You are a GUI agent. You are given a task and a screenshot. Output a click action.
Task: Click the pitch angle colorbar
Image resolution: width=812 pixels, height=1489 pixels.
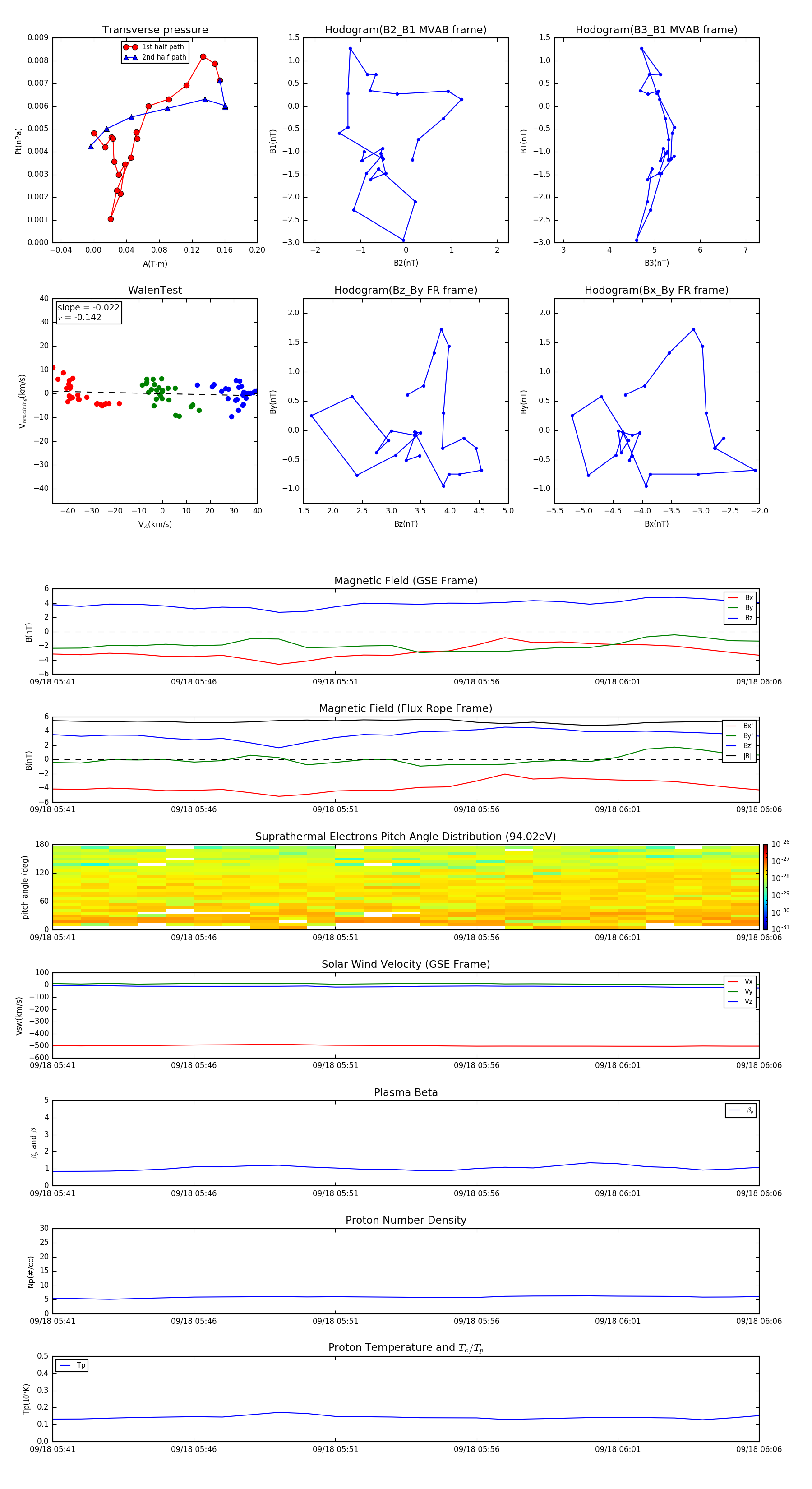(x=765, y=887)
